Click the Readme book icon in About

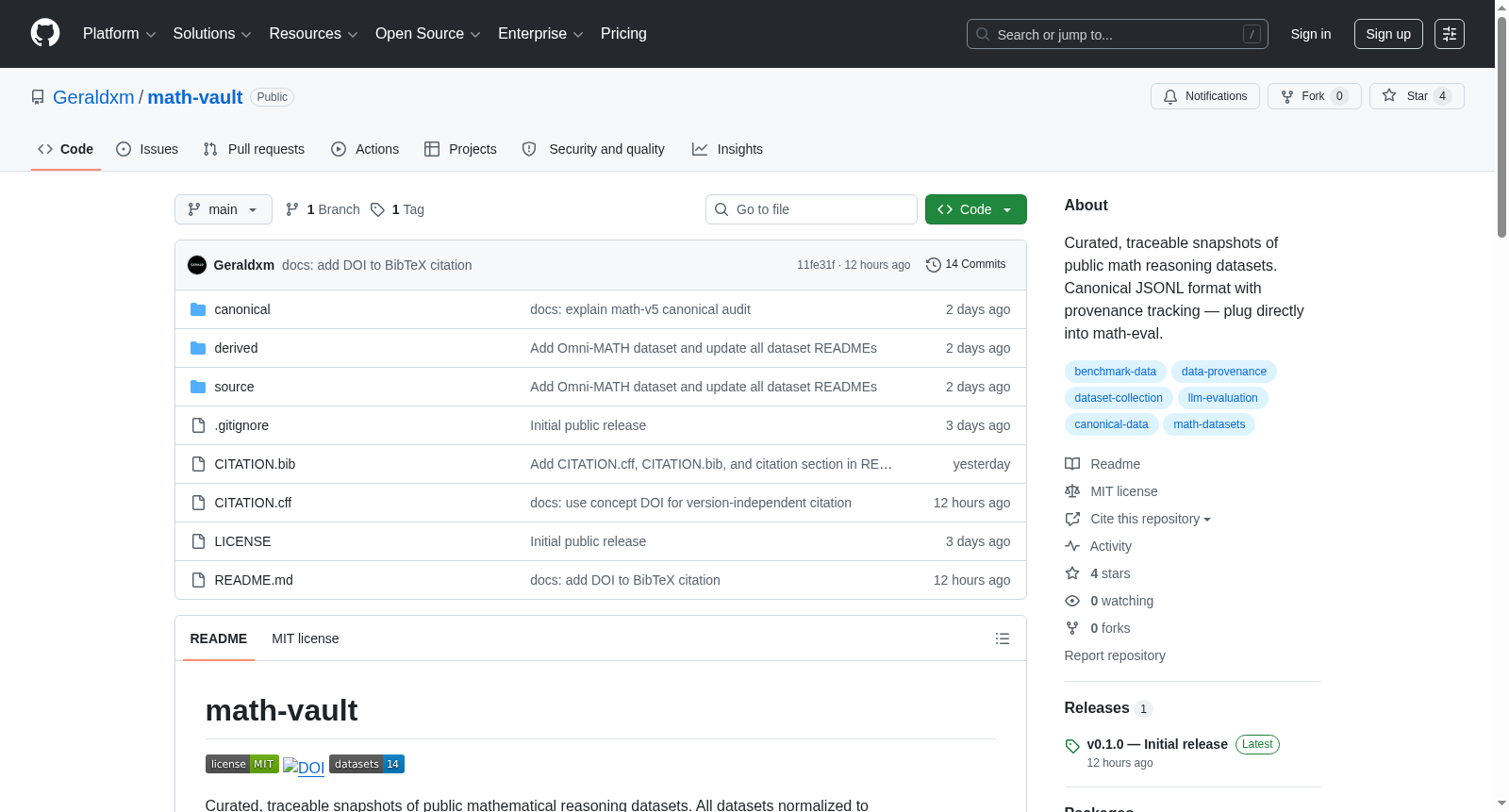click(1072, 464)
